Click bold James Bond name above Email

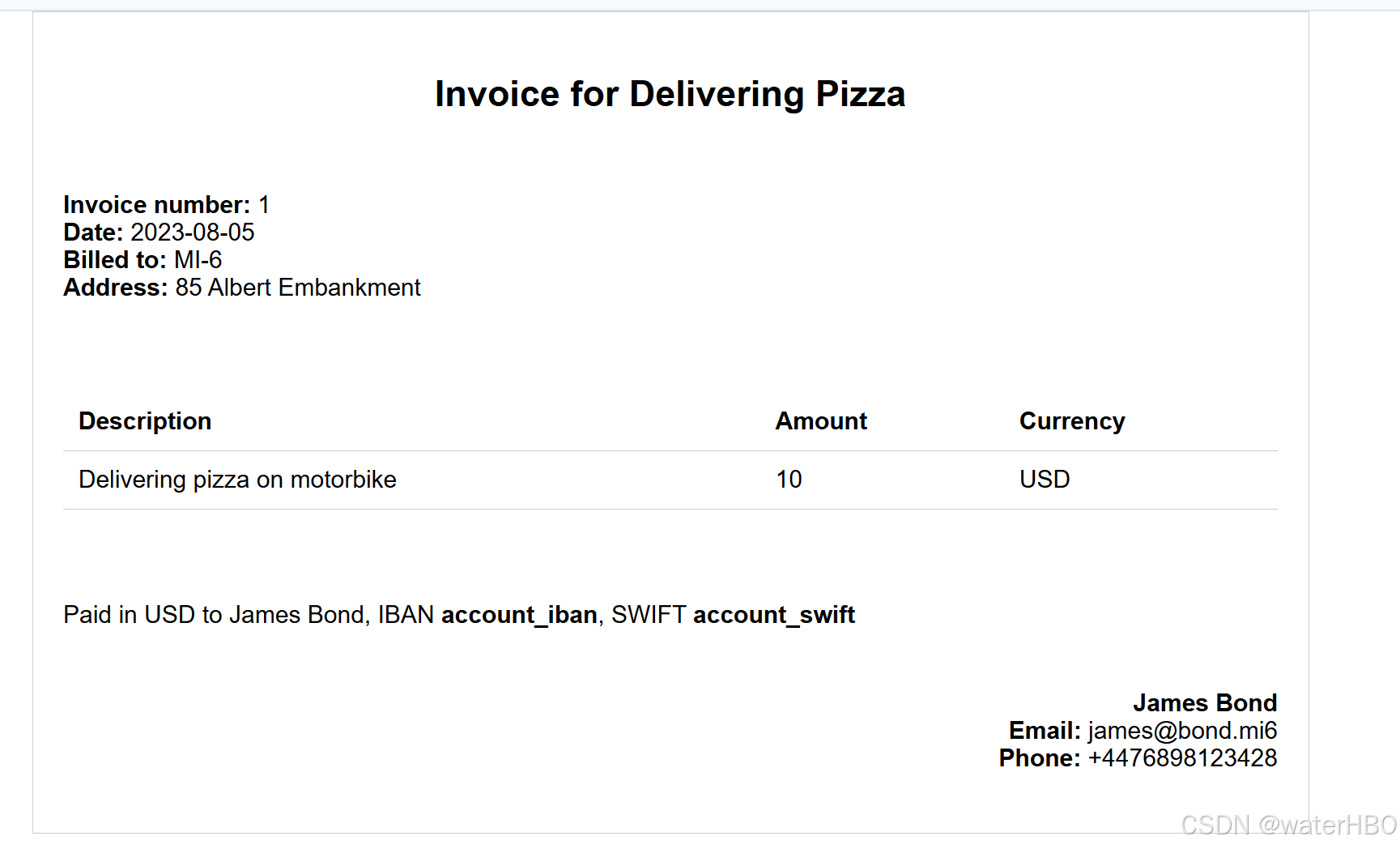pos(1204,702)
